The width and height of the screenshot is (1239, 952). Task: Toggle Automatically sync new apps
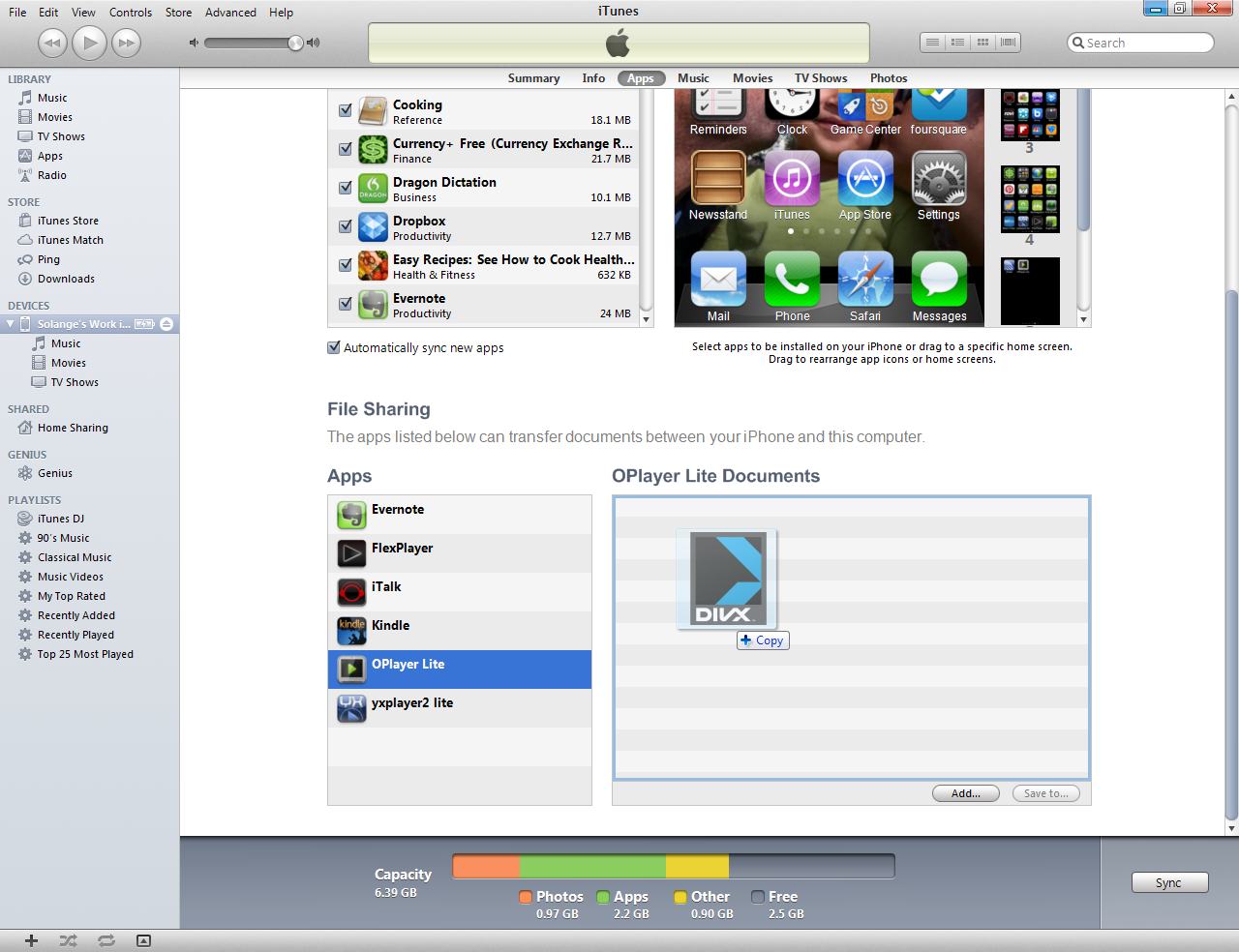(334, 347)
